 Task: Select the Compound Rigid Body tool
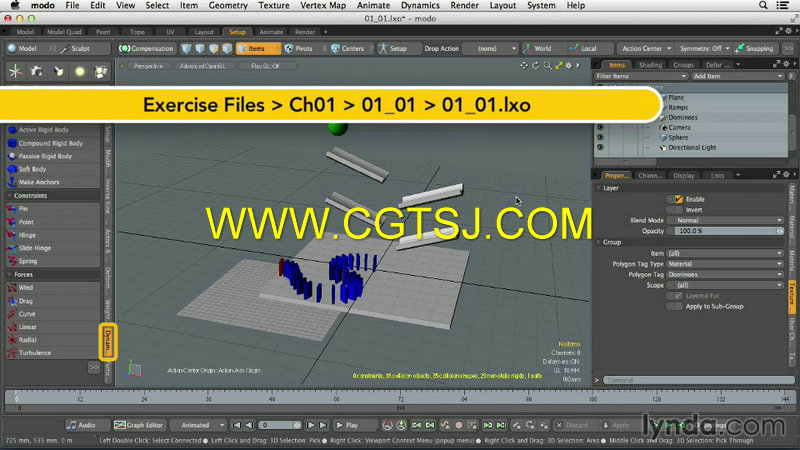click(53, 143)
